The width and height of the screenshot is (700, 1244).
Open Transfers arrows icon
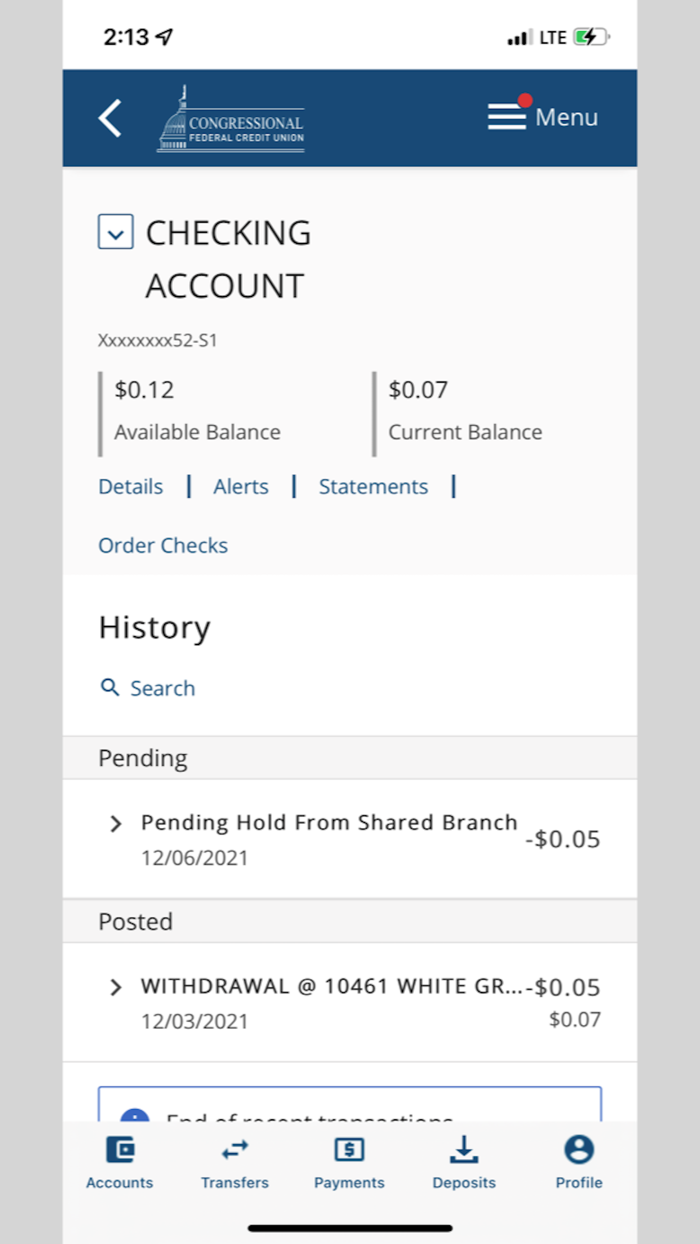click(235, 1150)
